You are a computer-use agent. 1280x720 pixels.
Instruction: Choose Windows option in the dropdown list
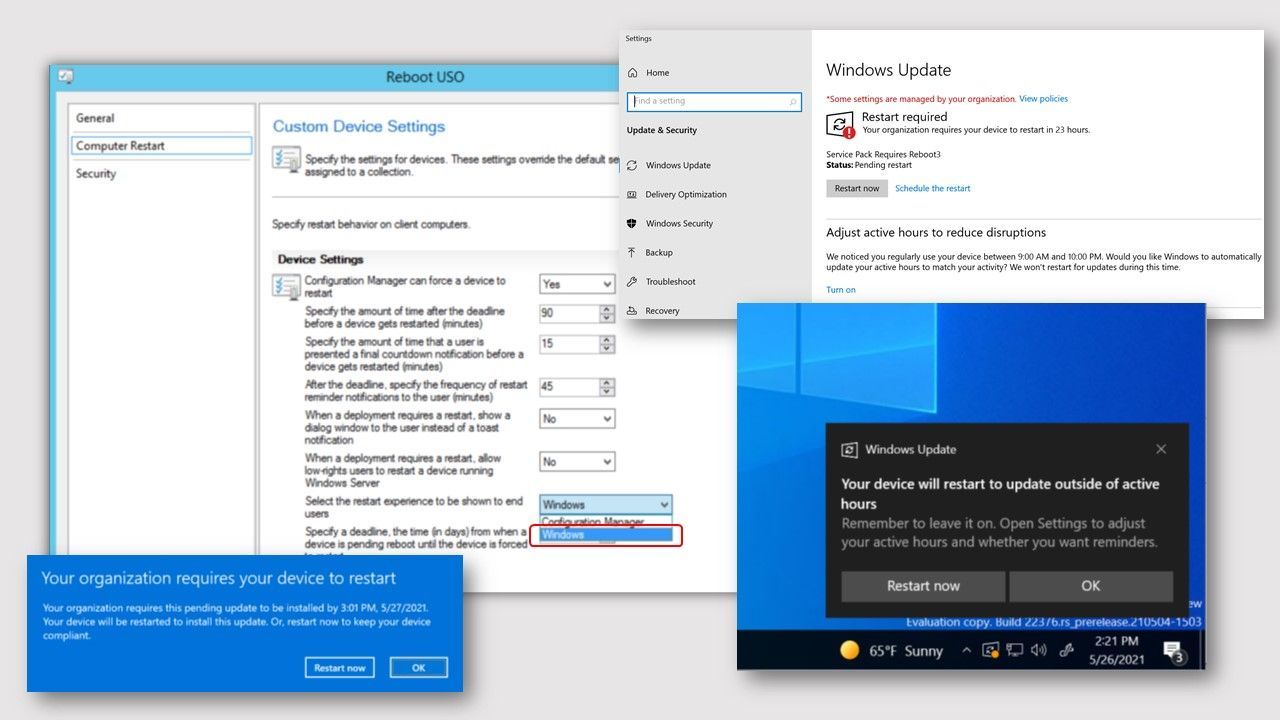(606, 535)
